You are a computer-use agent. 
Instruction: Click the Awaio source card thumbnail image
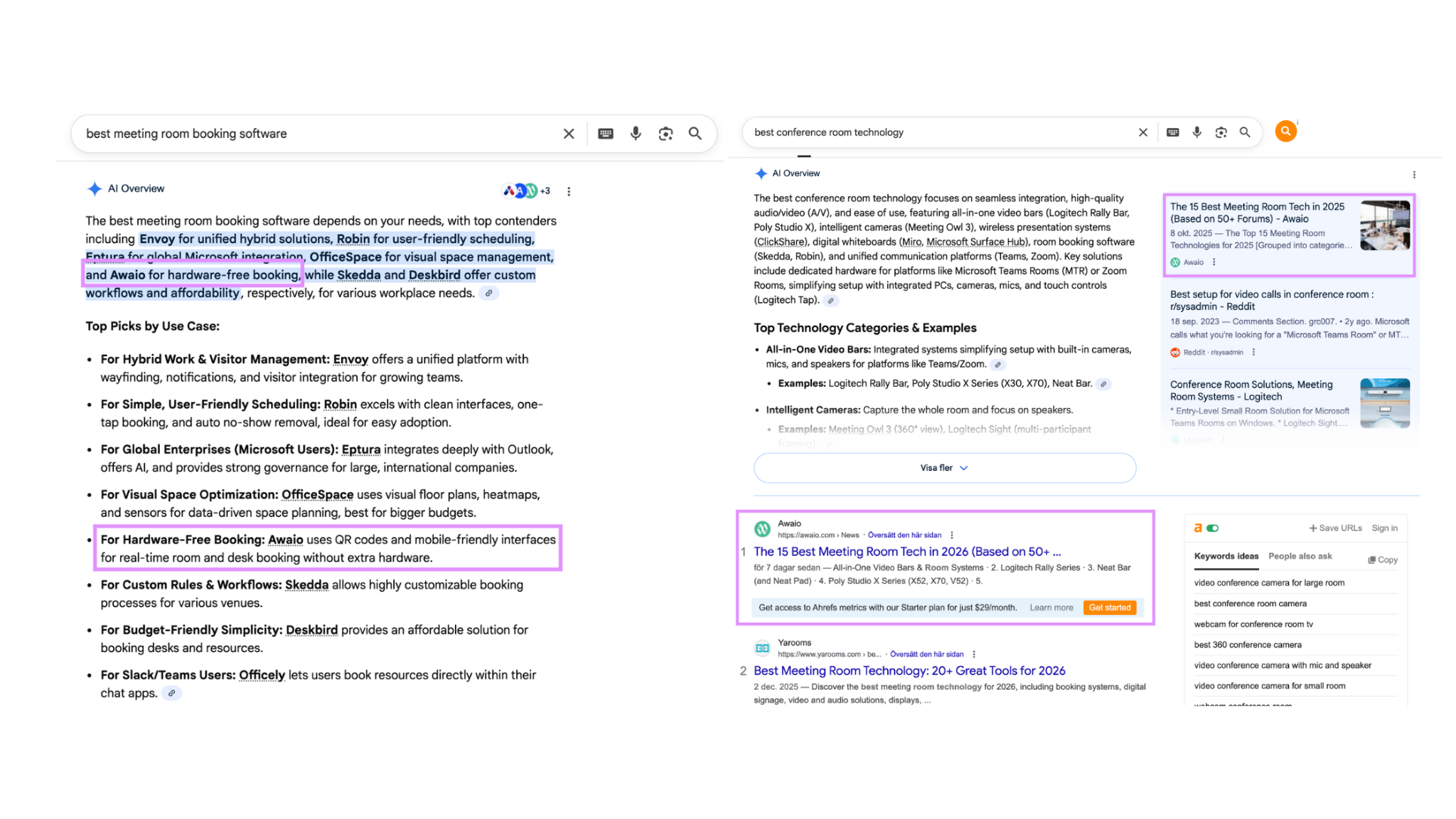1384,225
